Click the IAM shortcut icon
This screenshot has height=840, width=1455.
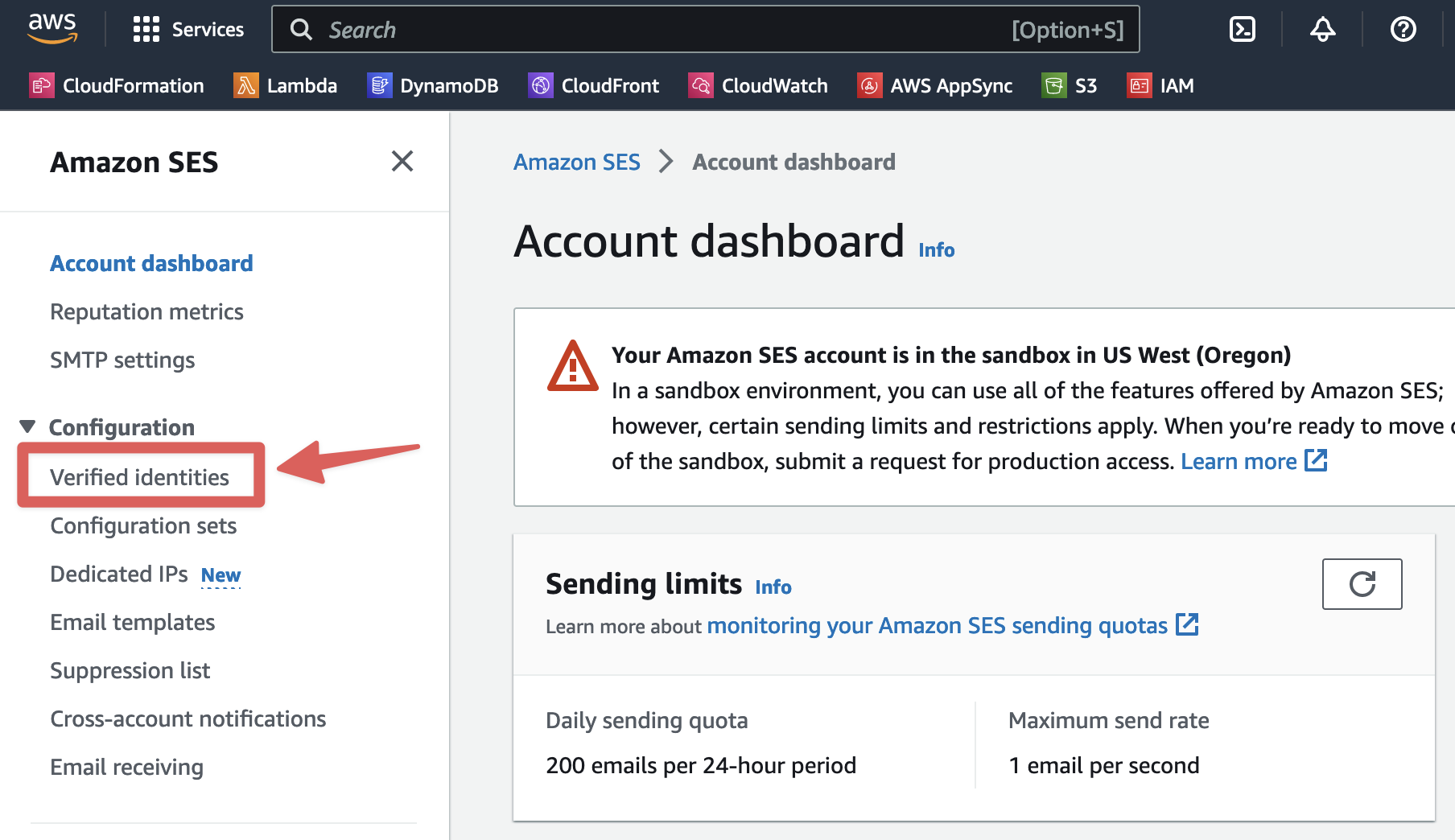1139,85
